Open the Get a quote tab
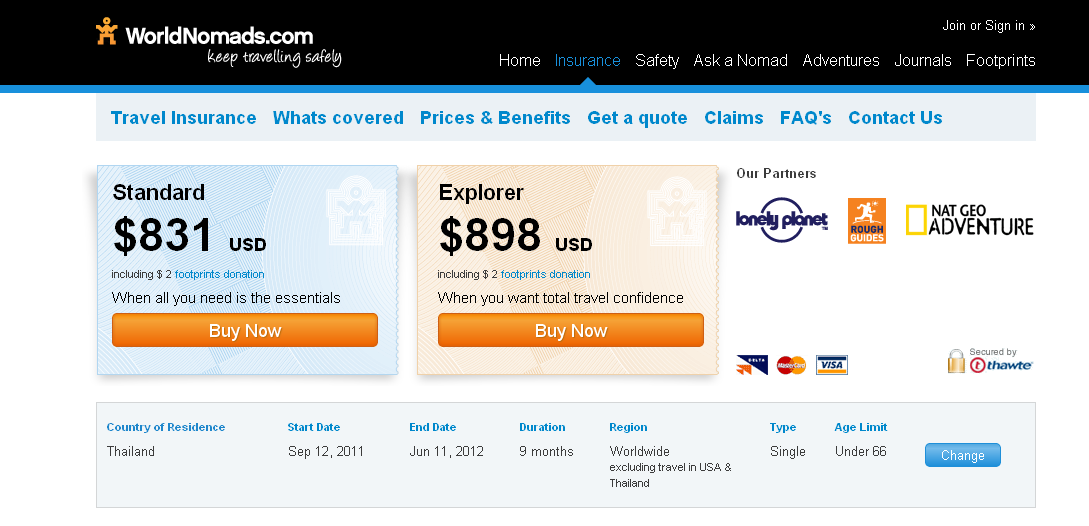1089x526 pixels. (637, 118)
